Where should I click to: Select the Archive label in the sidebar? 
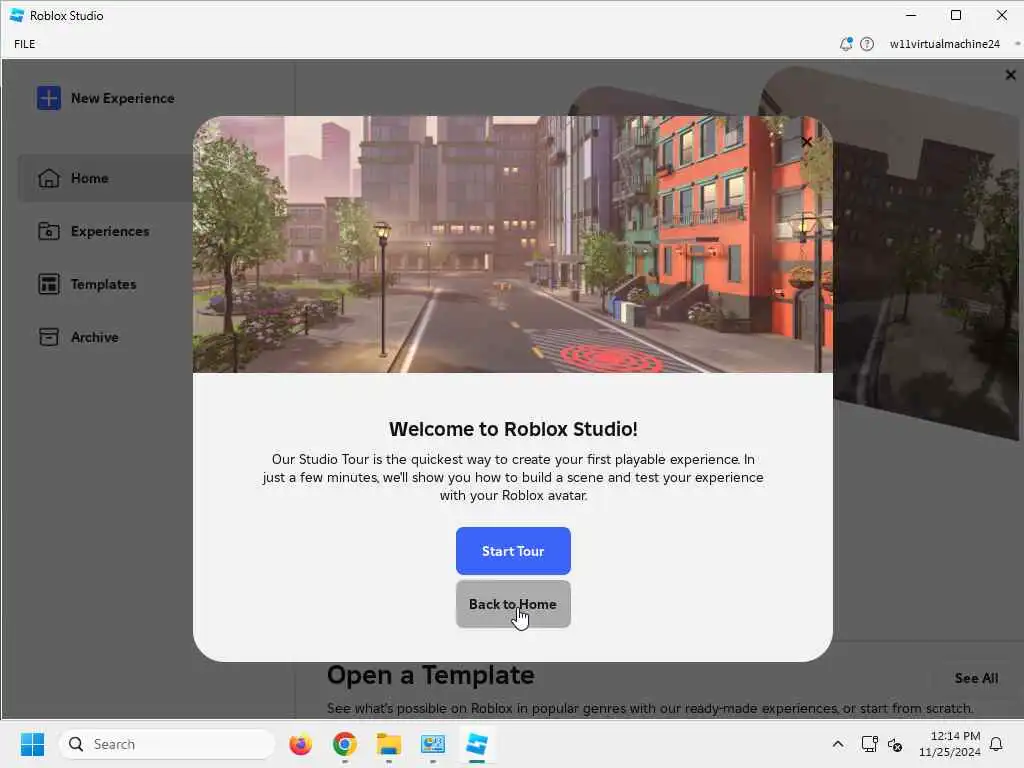(x=95, y=337)
